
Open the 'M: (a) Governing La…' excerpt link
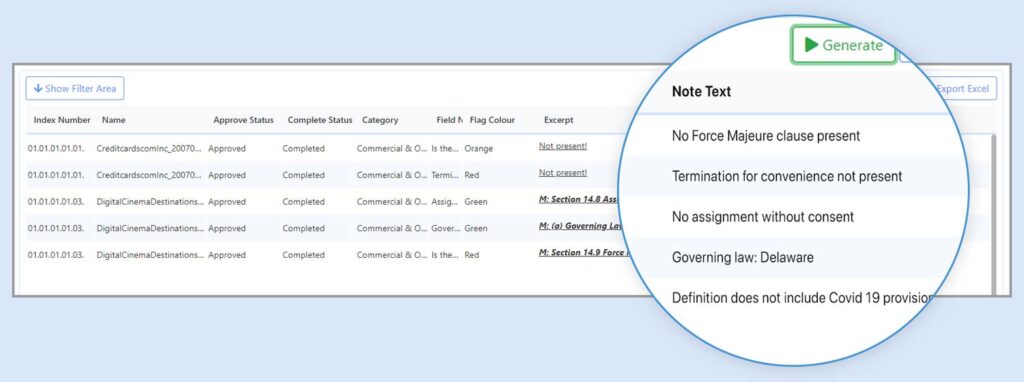(x=580, y=226)
